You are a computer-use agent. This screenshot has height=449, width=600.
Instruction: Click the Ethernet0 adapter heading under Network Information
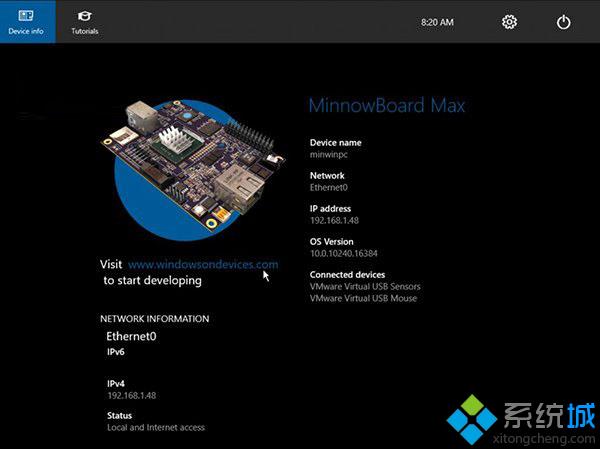tap(131, 336)
